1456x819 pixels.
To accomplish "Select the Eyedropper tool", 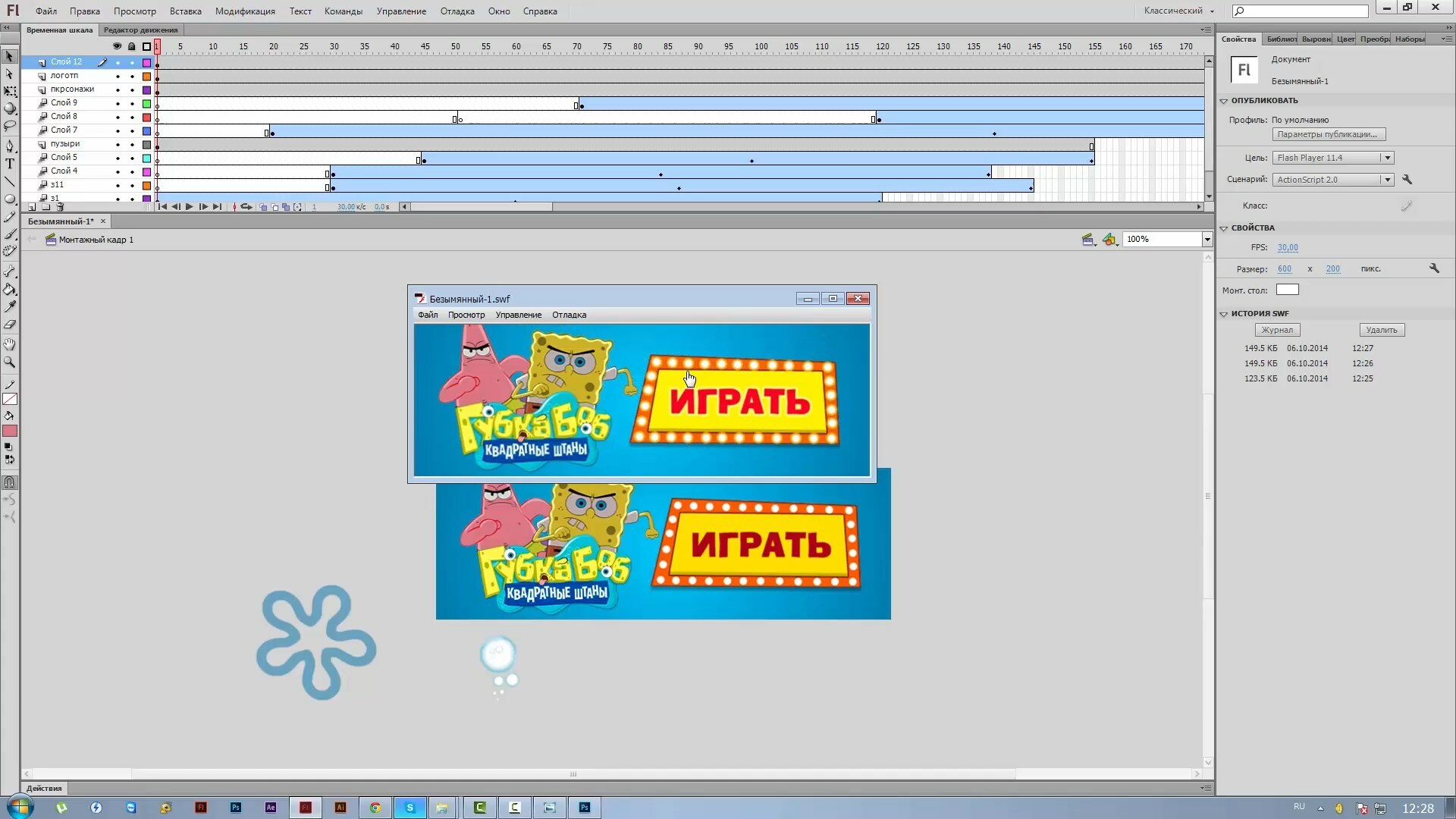I will [x=9, y=307].
